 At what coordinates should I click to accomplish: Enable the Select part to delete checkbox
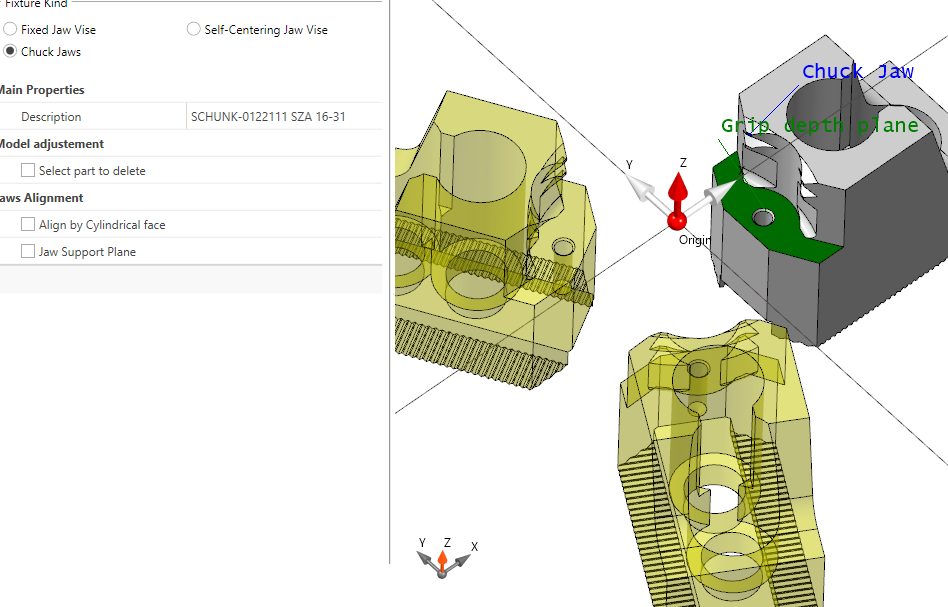[28, 171]
